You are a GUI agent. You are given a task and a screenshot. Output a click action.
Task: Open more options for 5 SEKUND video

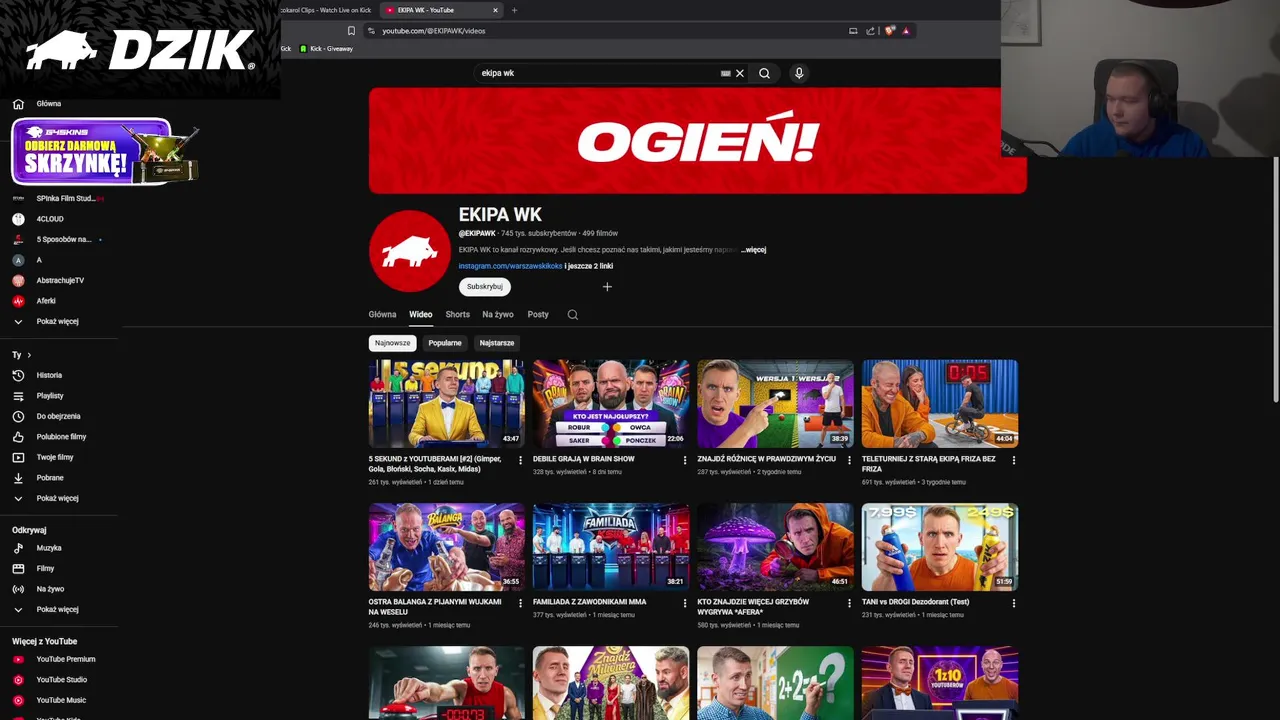pyautogui.click(x=520, y=460)
